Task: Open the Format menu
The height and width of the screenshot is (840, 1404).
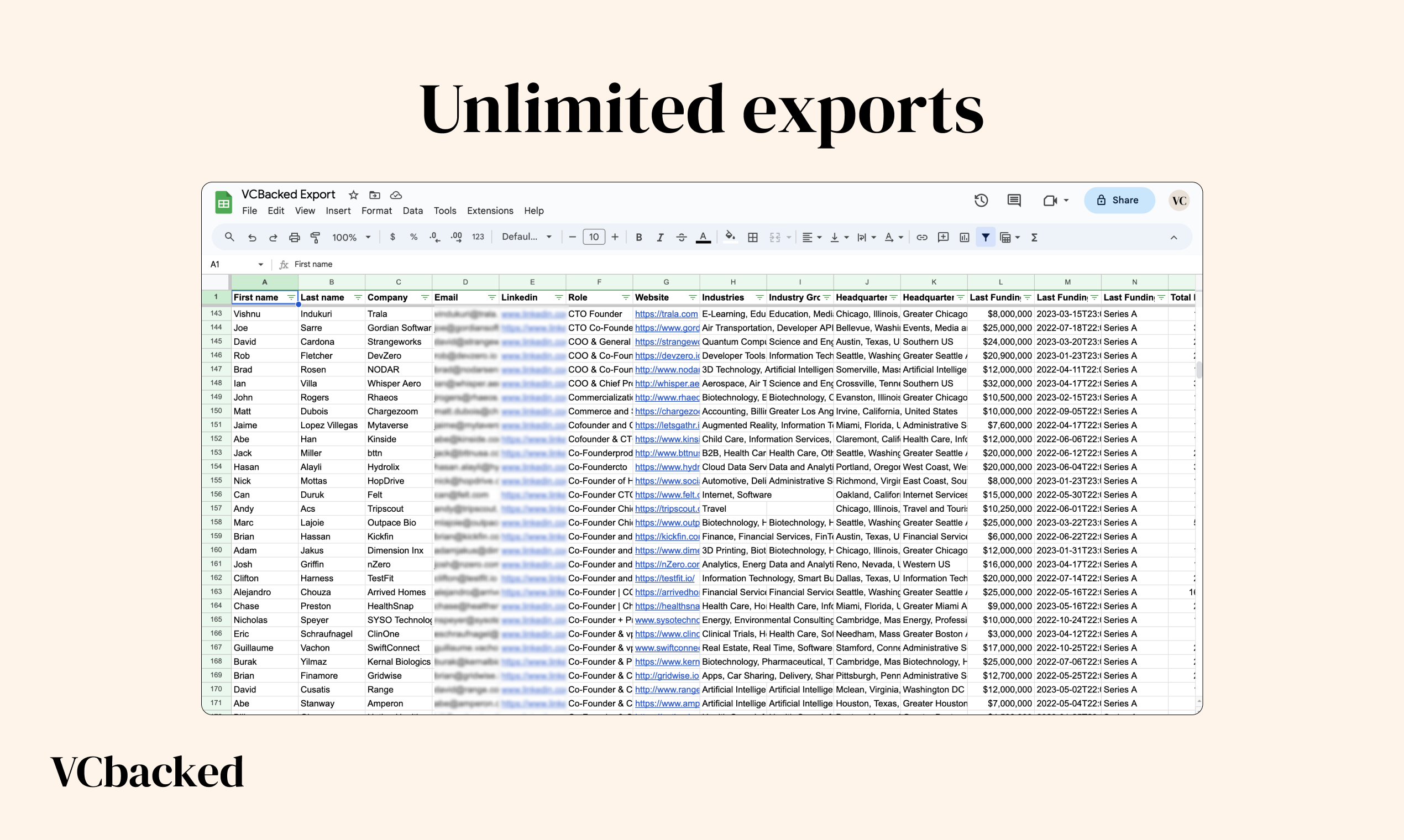Action: [x=376, y=211]
